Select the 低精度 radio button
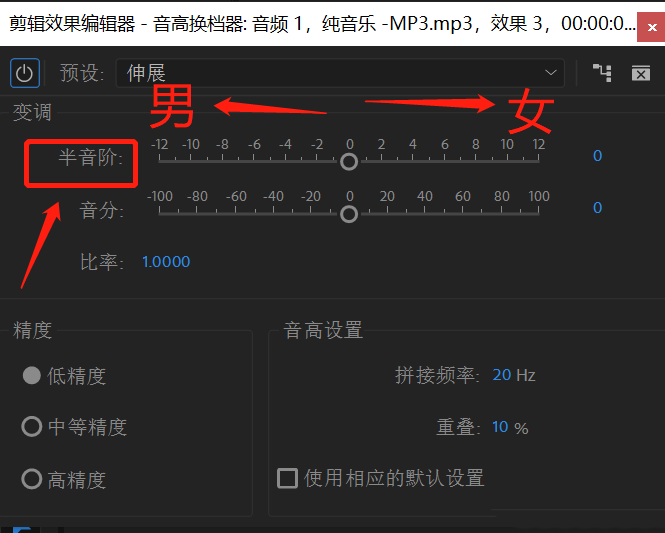 [32, 376]
